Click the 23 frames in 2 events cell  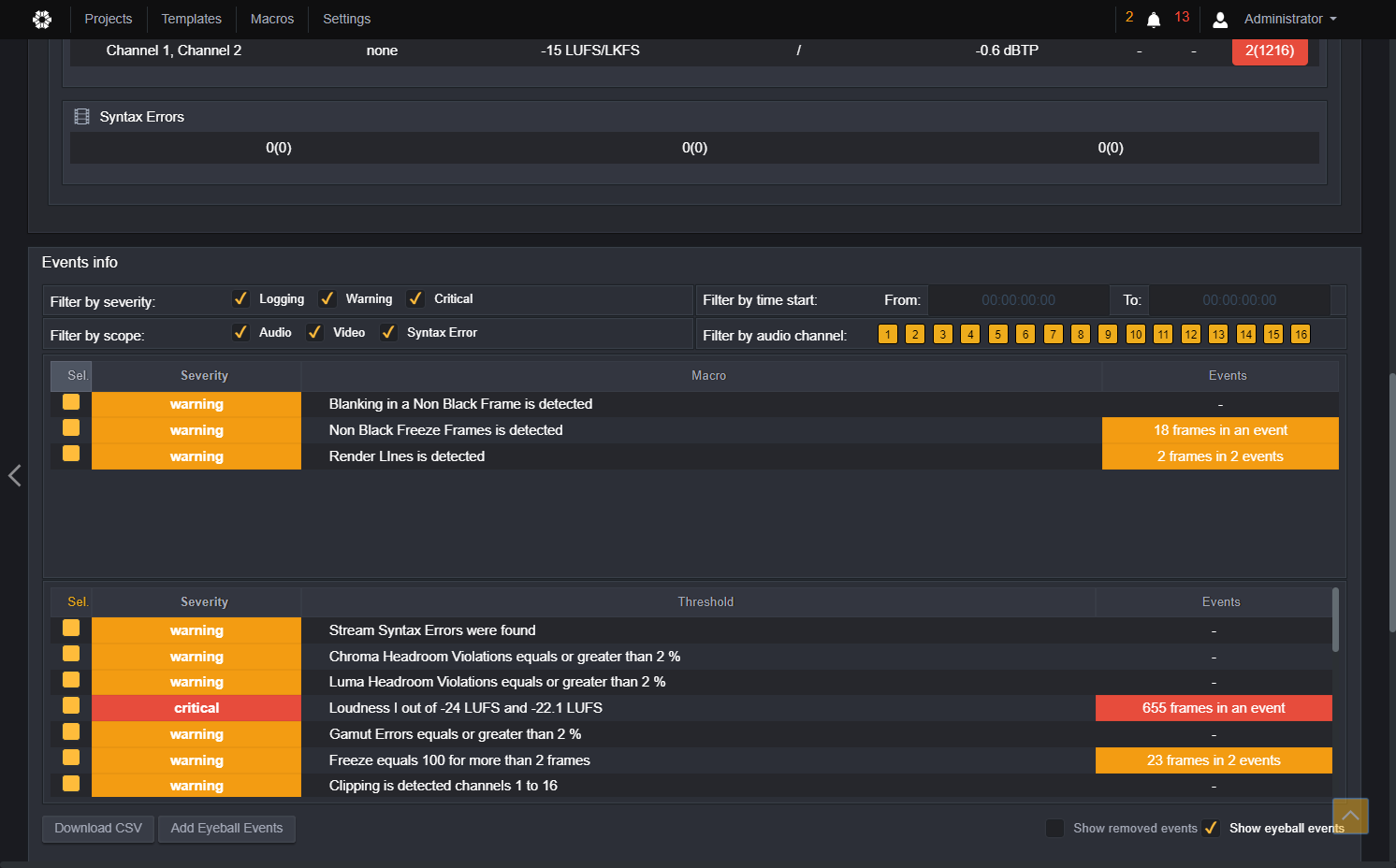point(1214,760)
